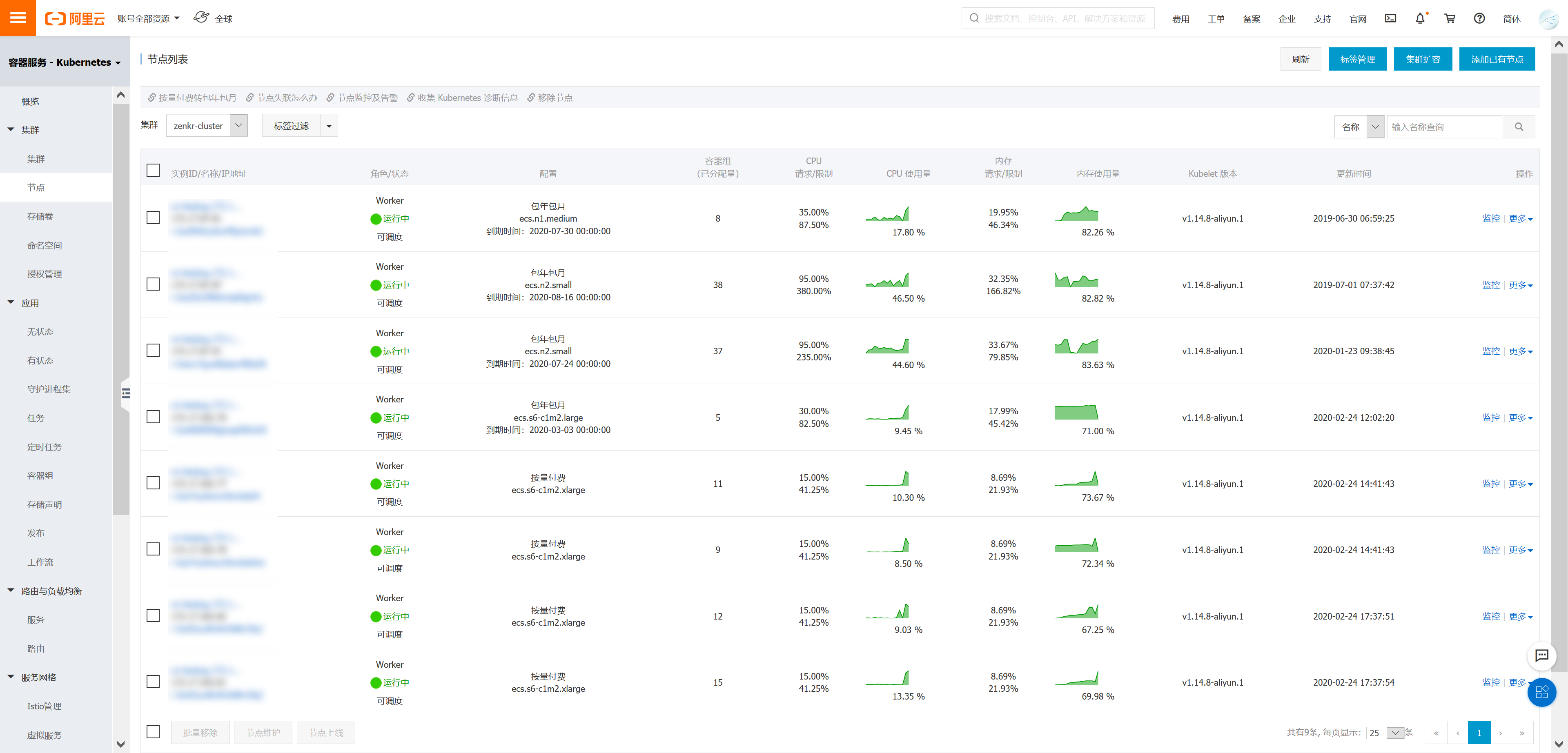This screenshot has height=753, width=1568.
Task: Collapse the sidebar with the handle
Action: click(125, 393)
